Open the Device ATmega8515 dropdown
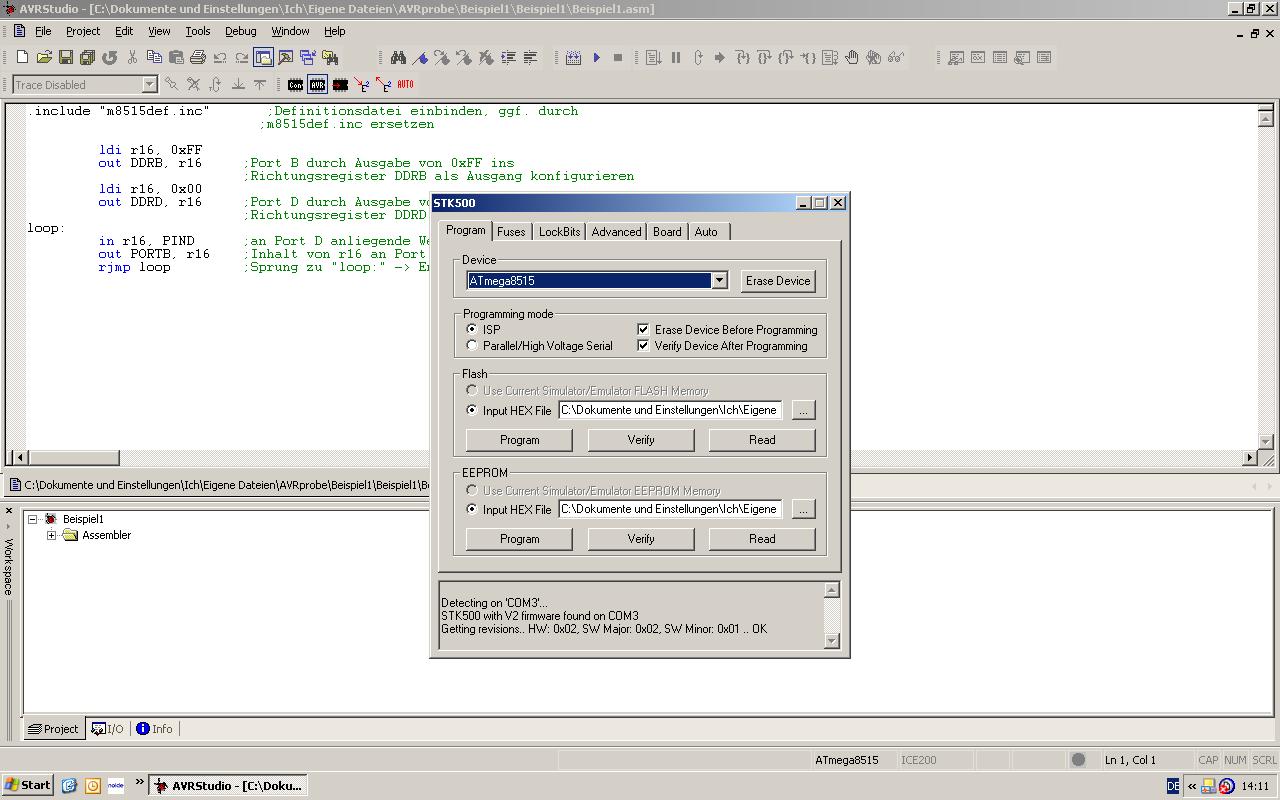 (719, 281)
